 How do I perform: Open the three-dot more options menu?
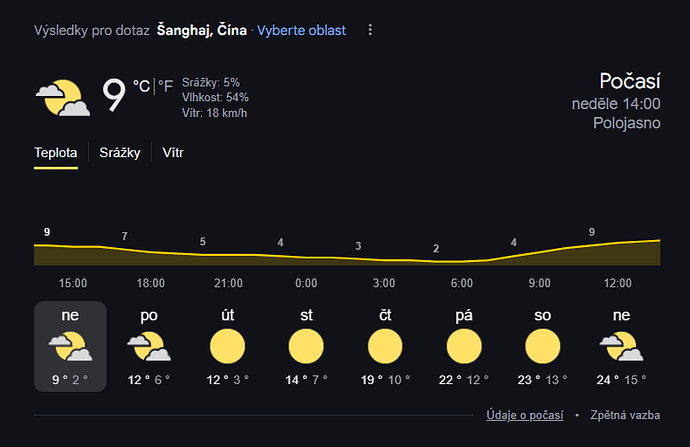coord(370,30)
